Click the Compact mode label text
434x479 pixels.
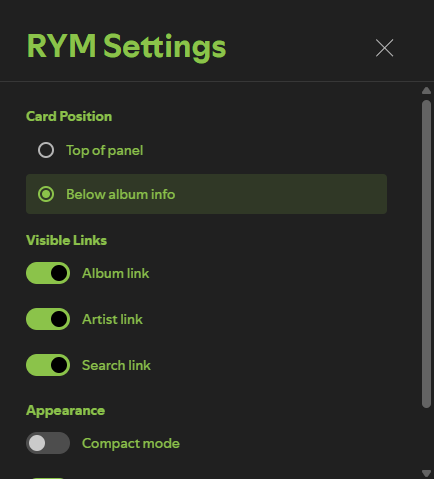[x=131, y=444]
